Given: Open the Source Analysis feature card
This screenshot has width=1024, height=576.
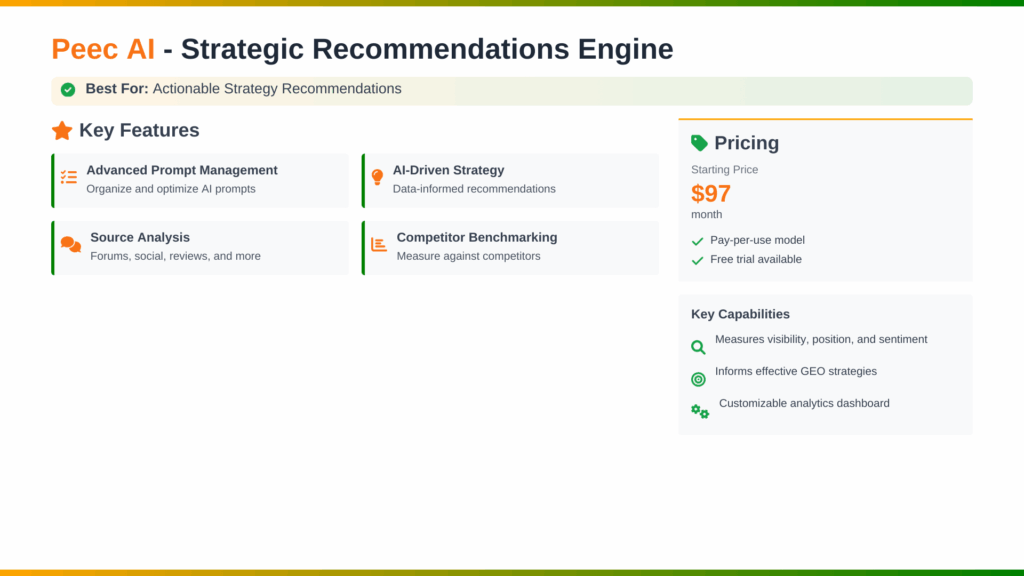Looking at the screenshot, I should point(200,247).
